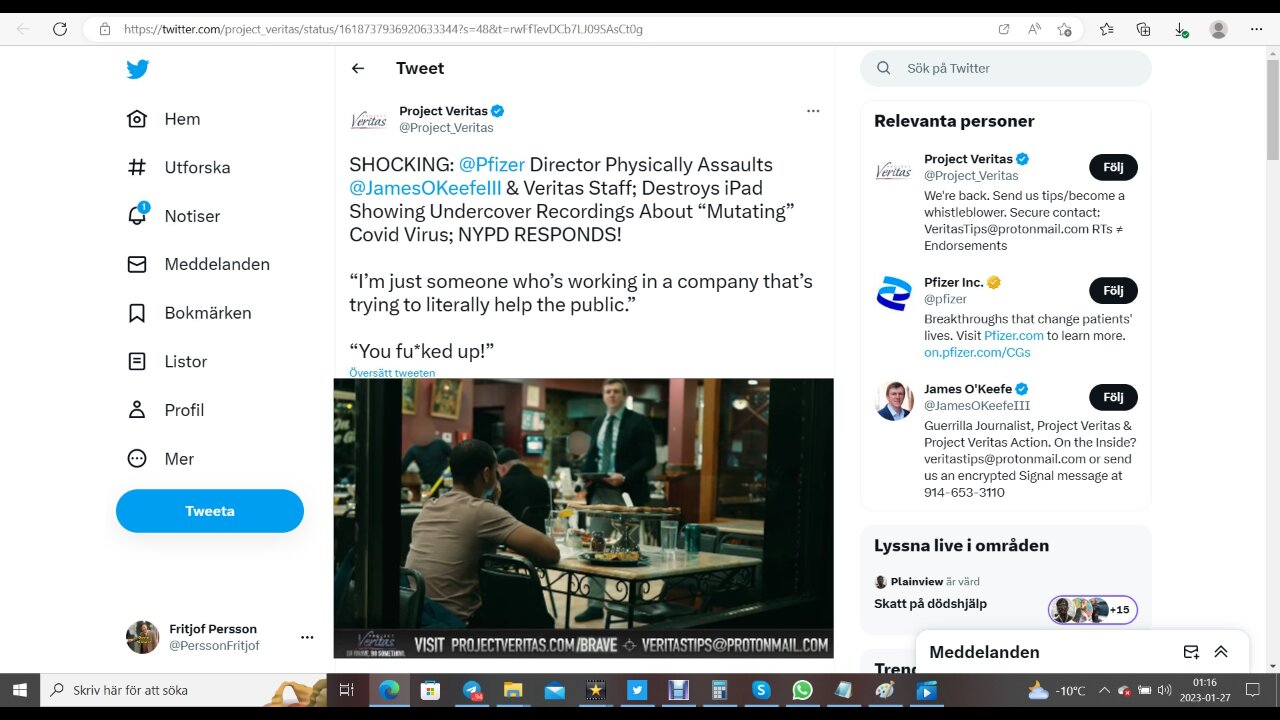Click the padlock site info icon
This screenshot has height=720, width=1280.
[x=105, y=29]
